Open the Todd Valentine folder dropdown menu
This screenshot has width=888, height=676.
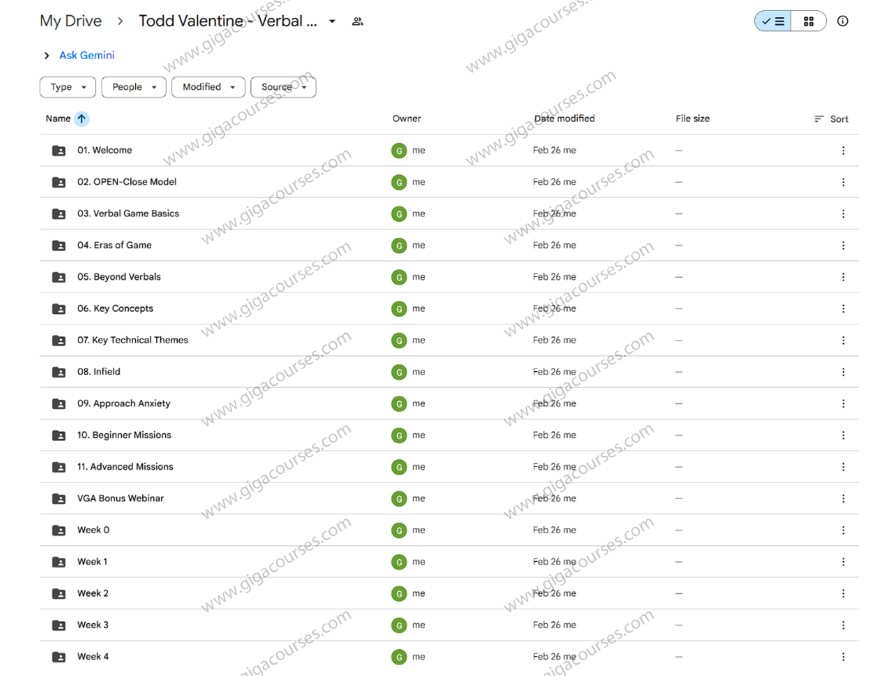coord(332,21)
